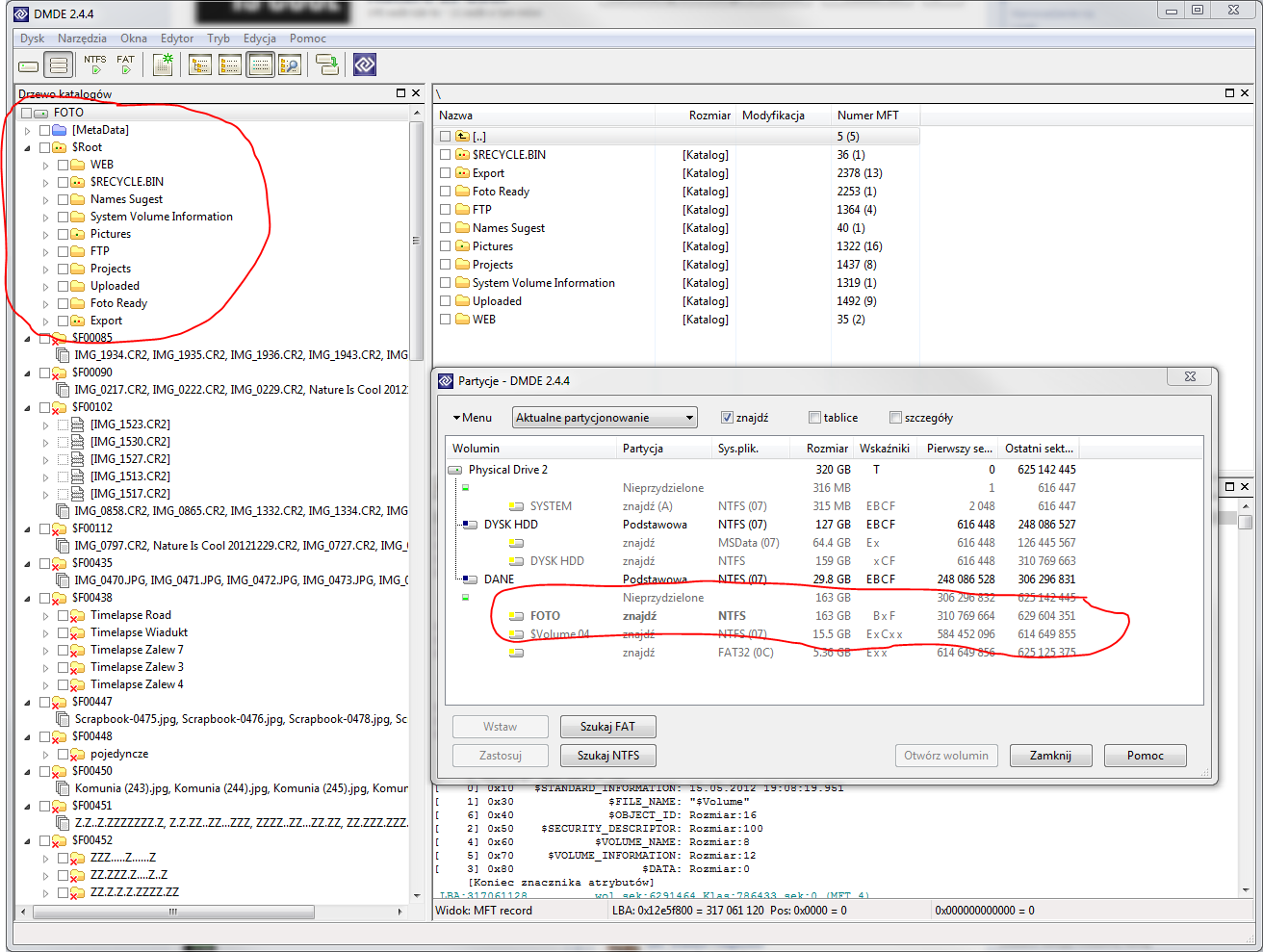Select the DANE partition row
The width and height of the screenshot is (1263, 952).
[763, 579]
